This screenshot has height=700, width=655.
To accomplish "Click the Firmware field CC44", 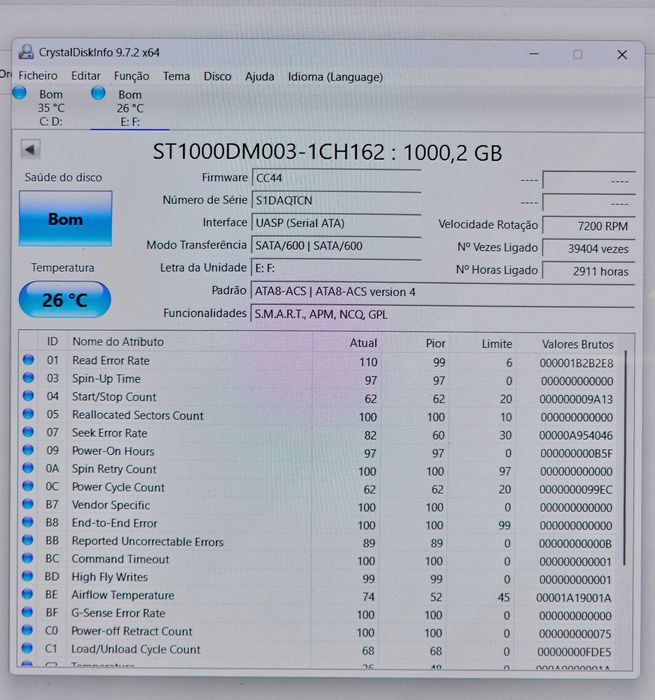I will 336,178.
